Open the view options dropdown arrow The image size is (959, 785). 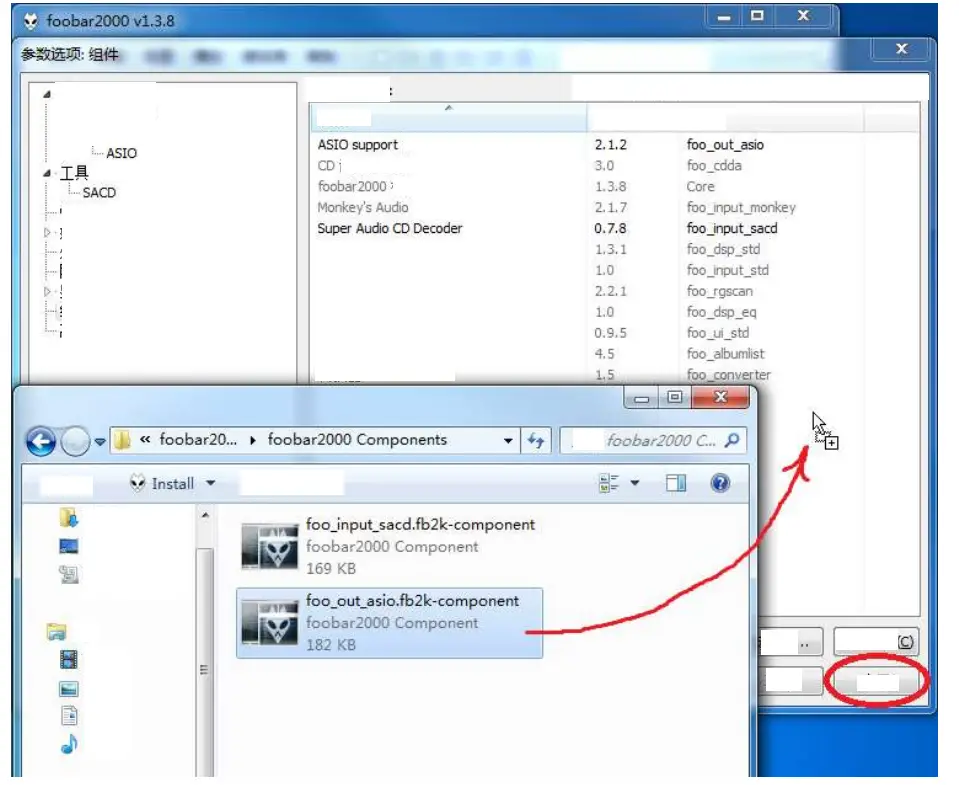click(635, 483)
